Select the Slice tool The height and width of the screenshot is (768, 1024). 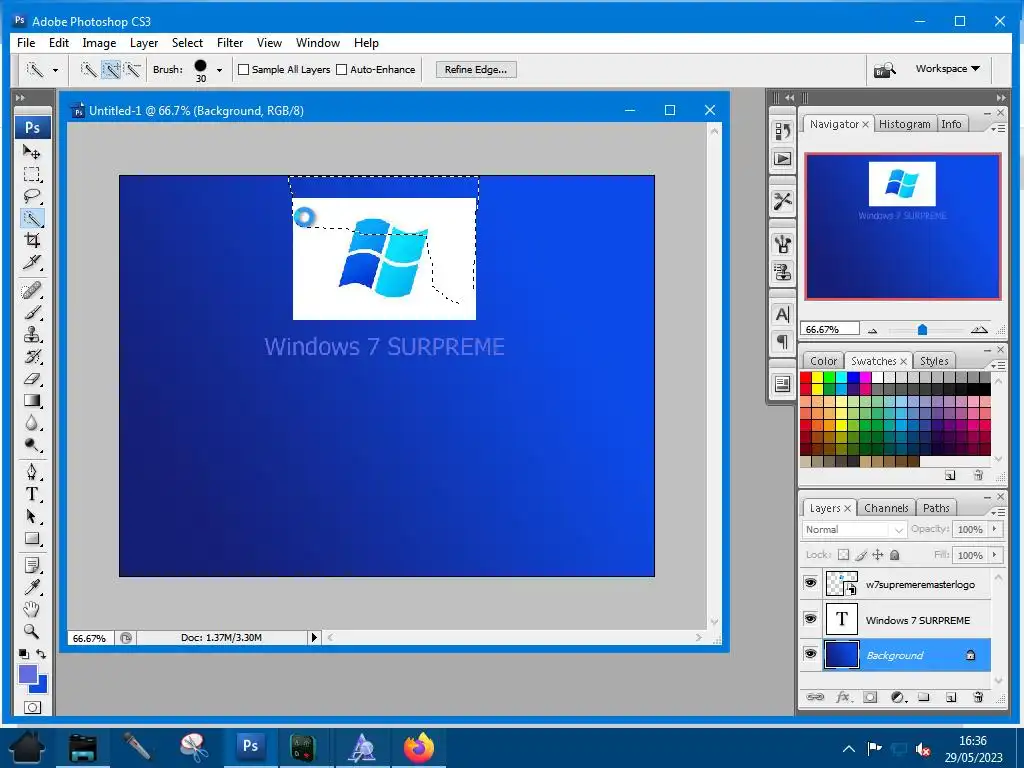pos(31,262)
